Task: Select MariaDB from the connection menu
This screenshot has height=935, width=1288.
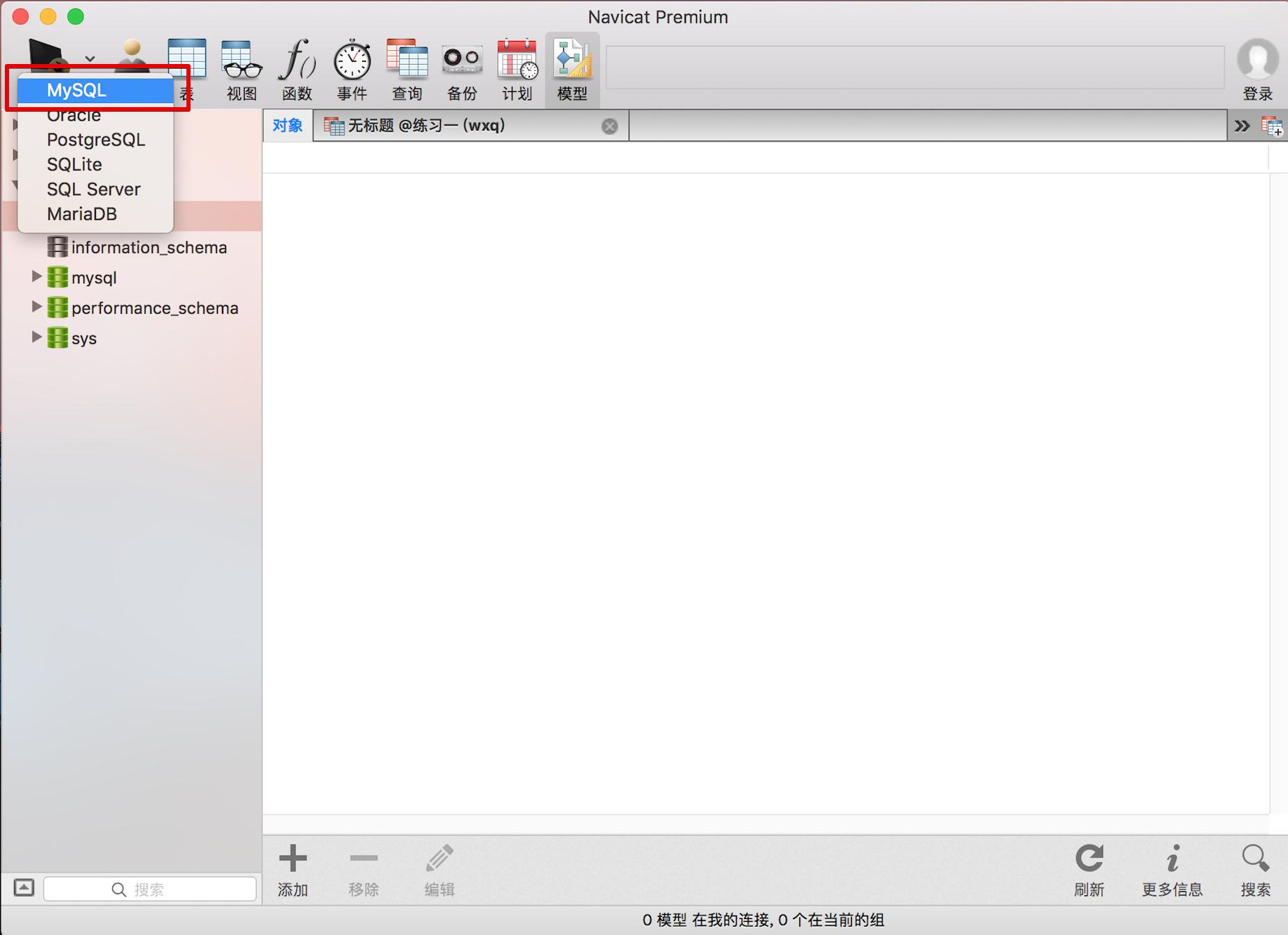Action: point(96,214)
